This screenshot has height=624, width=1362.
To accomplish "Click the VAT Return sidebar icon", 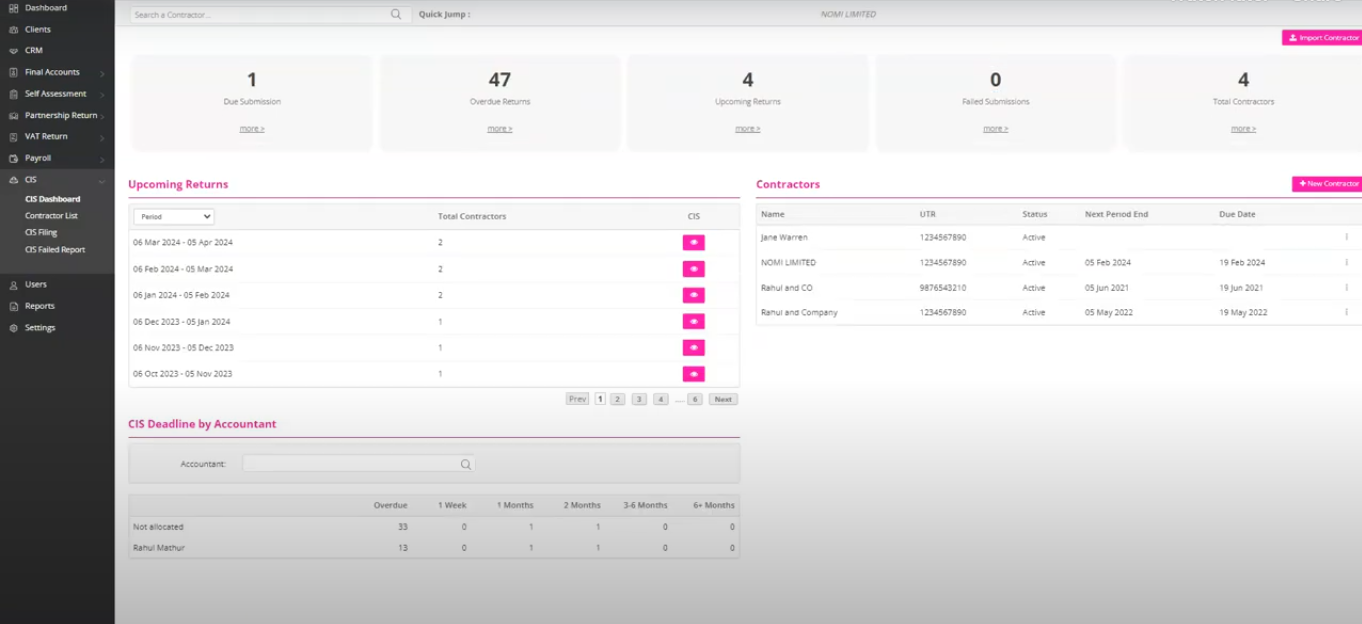I will tap(14, 137).
